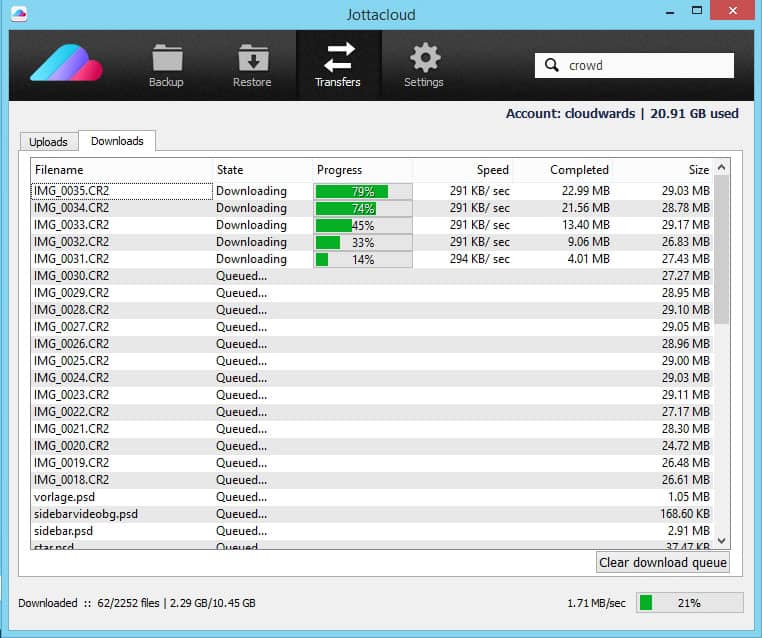Screen dimensions: 762x638
Task: Switch to the Uploads tab
Action: click(49, 141)
